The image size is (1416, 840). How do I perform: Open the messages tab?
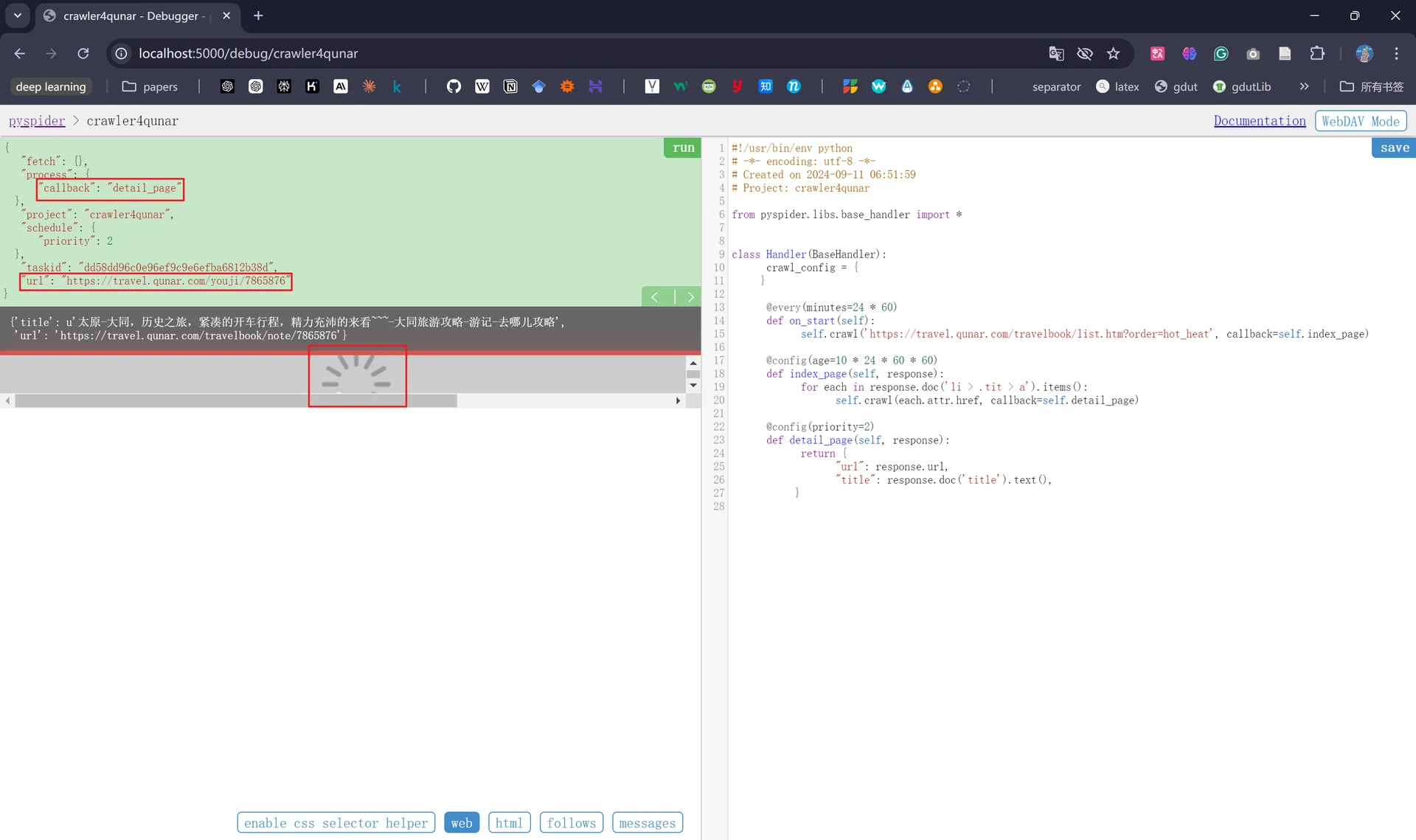pos(648,822)
